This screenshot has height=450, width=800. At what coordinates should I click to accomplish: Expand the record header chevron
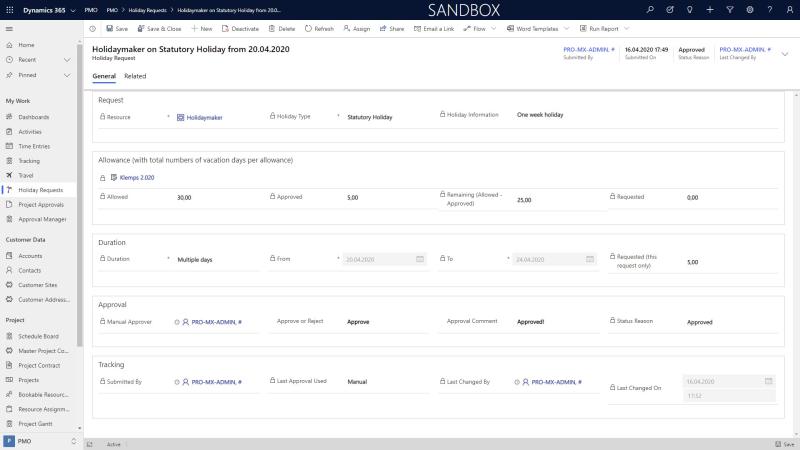[x=785, y=53]
